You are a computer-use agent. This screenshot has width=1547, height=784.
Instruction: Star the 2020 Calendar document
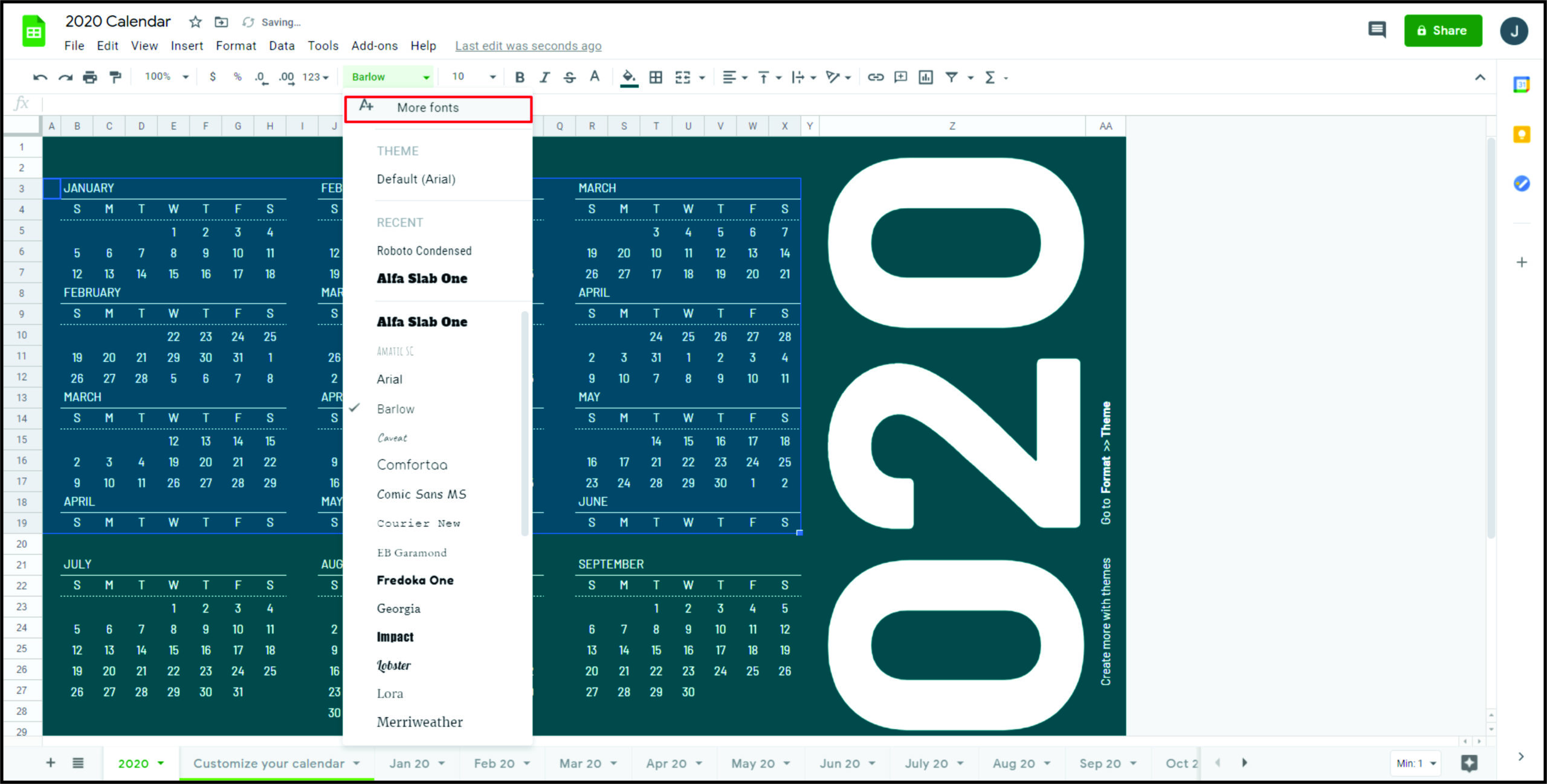click(195, 22)
